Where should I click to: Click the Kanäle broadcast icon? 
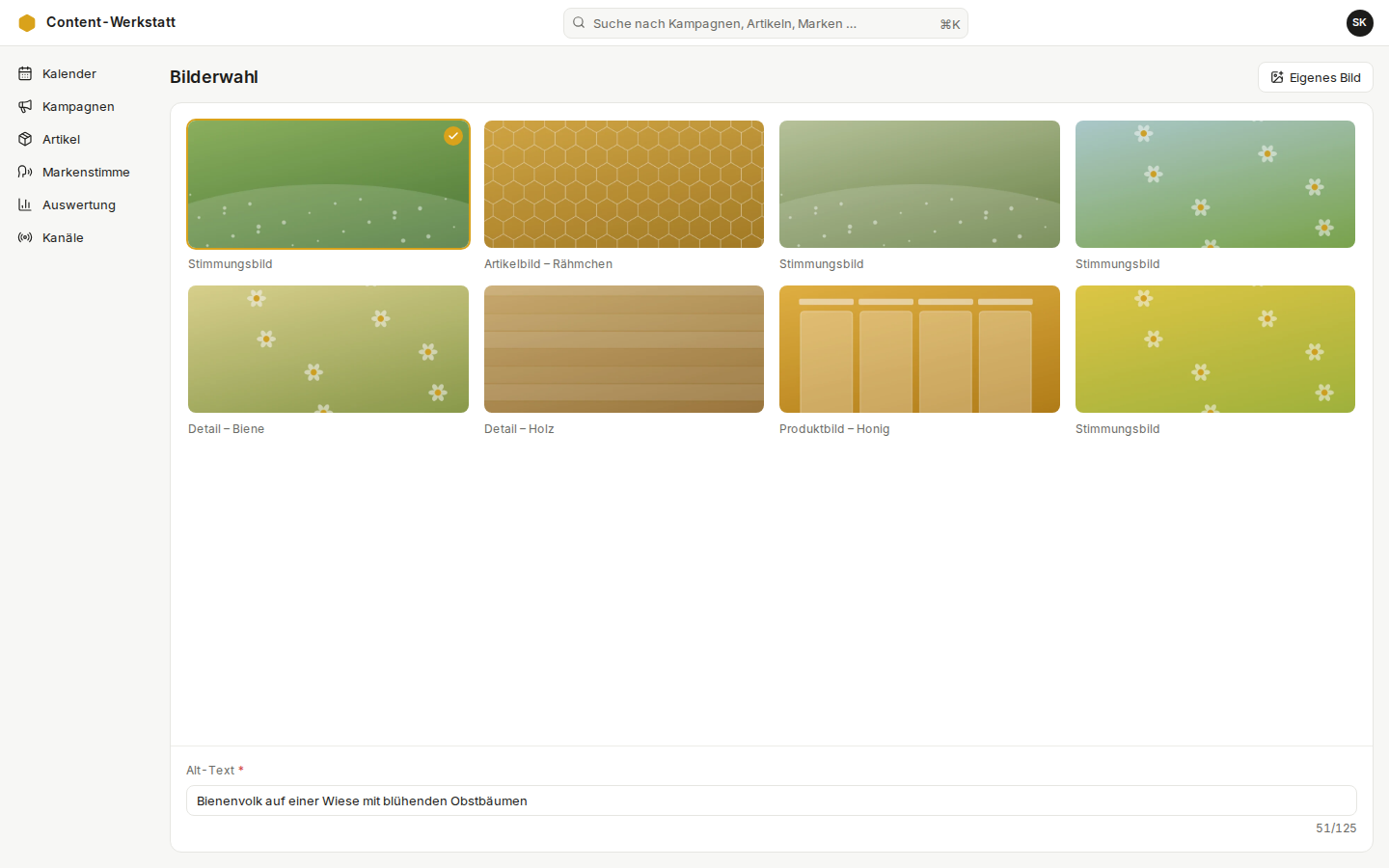tap(25, 237)
